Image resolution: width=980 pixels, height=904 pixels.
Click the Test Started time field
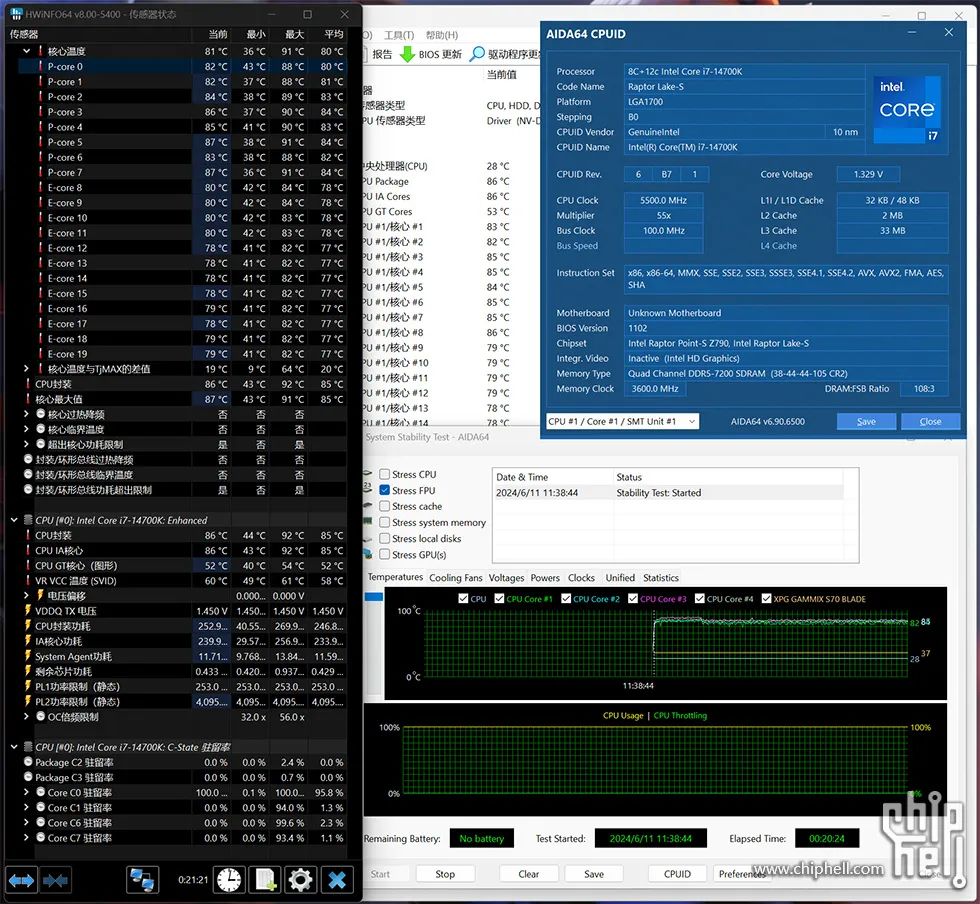point(651,838)
